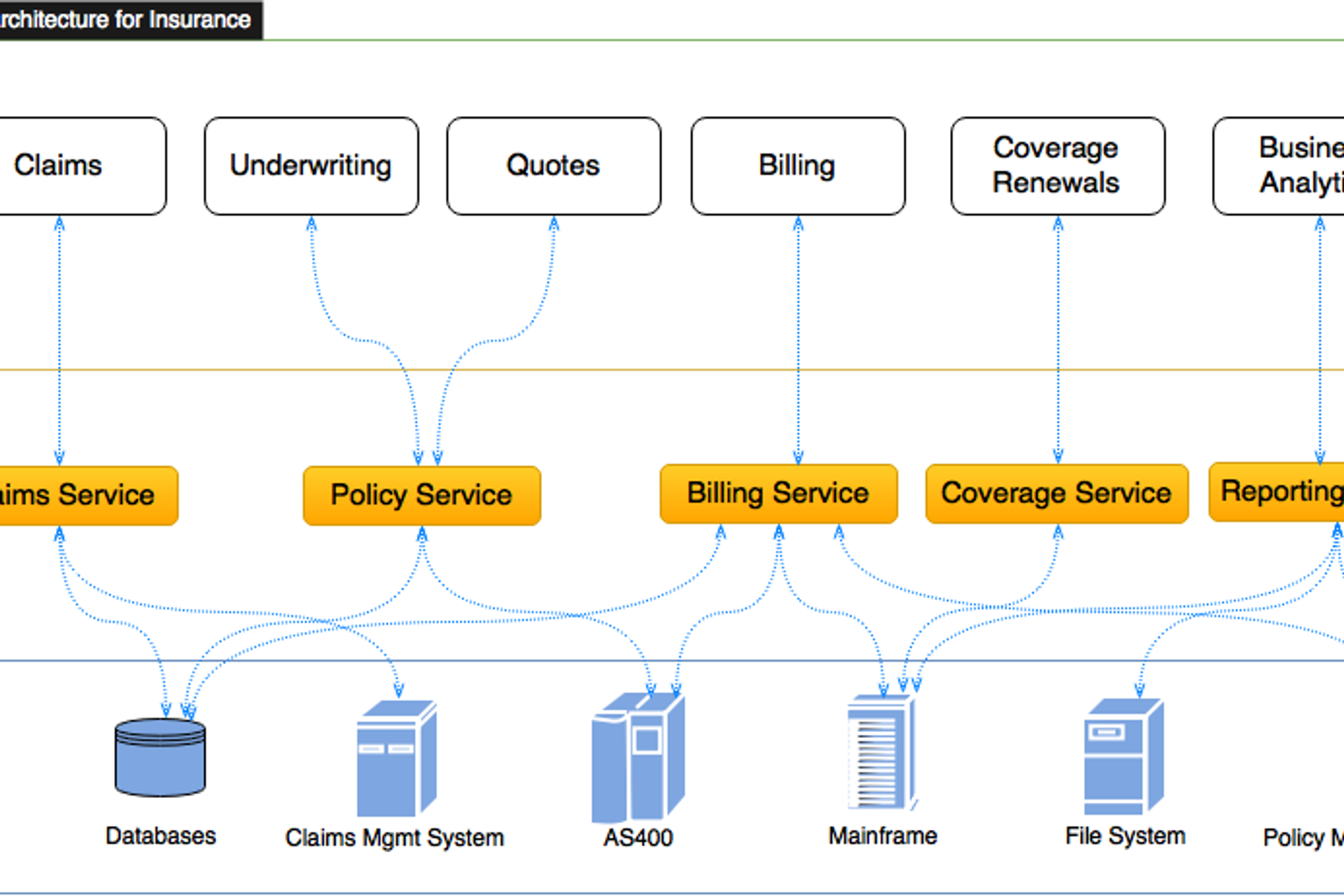The width and height of the screenshot is (1344, 896).
Task: Click the File System server icon
Action: 1123,757
